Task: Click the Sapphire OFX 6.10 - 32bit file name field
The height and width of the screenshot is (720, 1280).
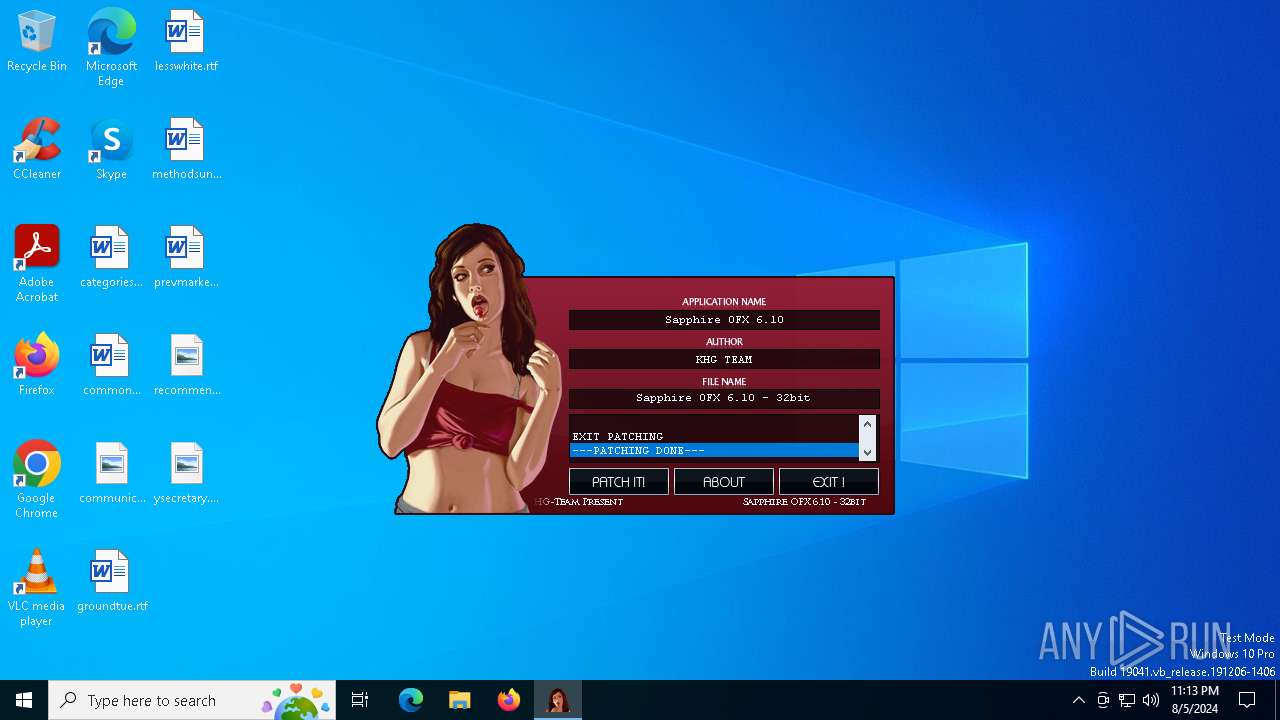Action: pos(724,398)
